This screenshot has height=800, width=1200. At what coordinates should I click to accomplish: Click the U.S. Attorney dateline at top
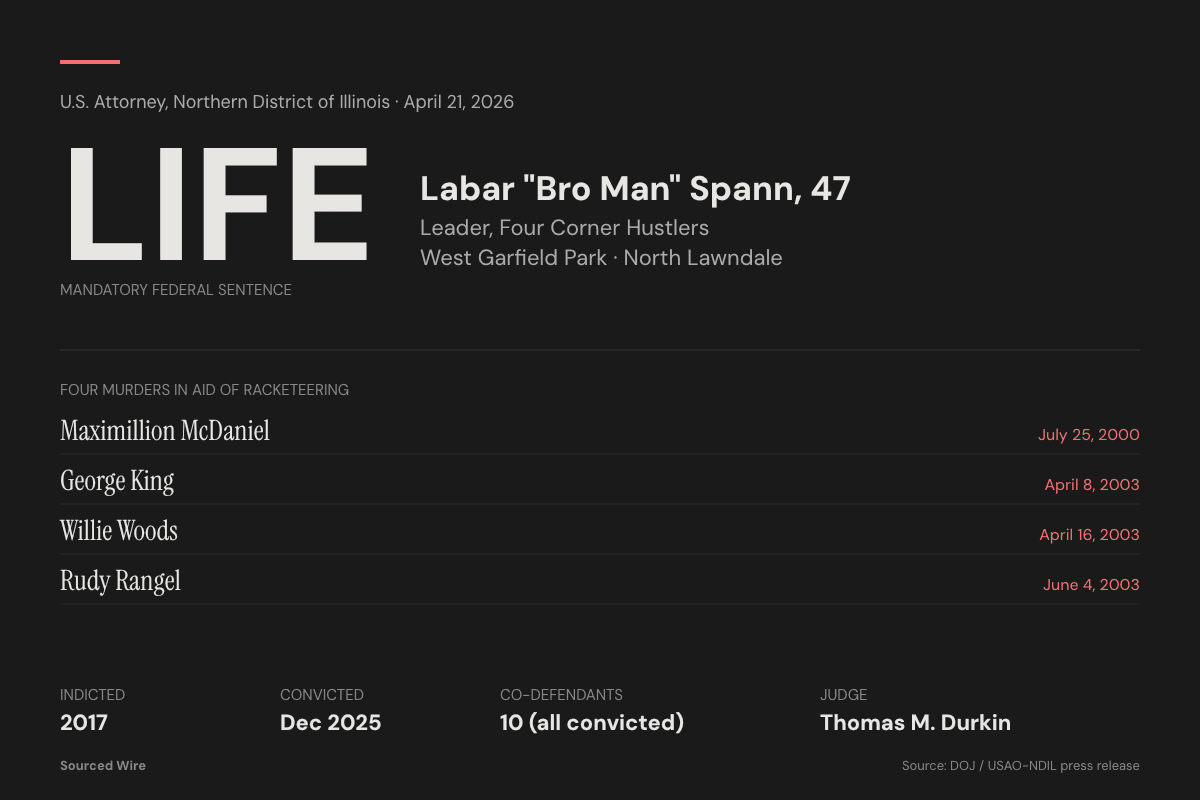287,102
